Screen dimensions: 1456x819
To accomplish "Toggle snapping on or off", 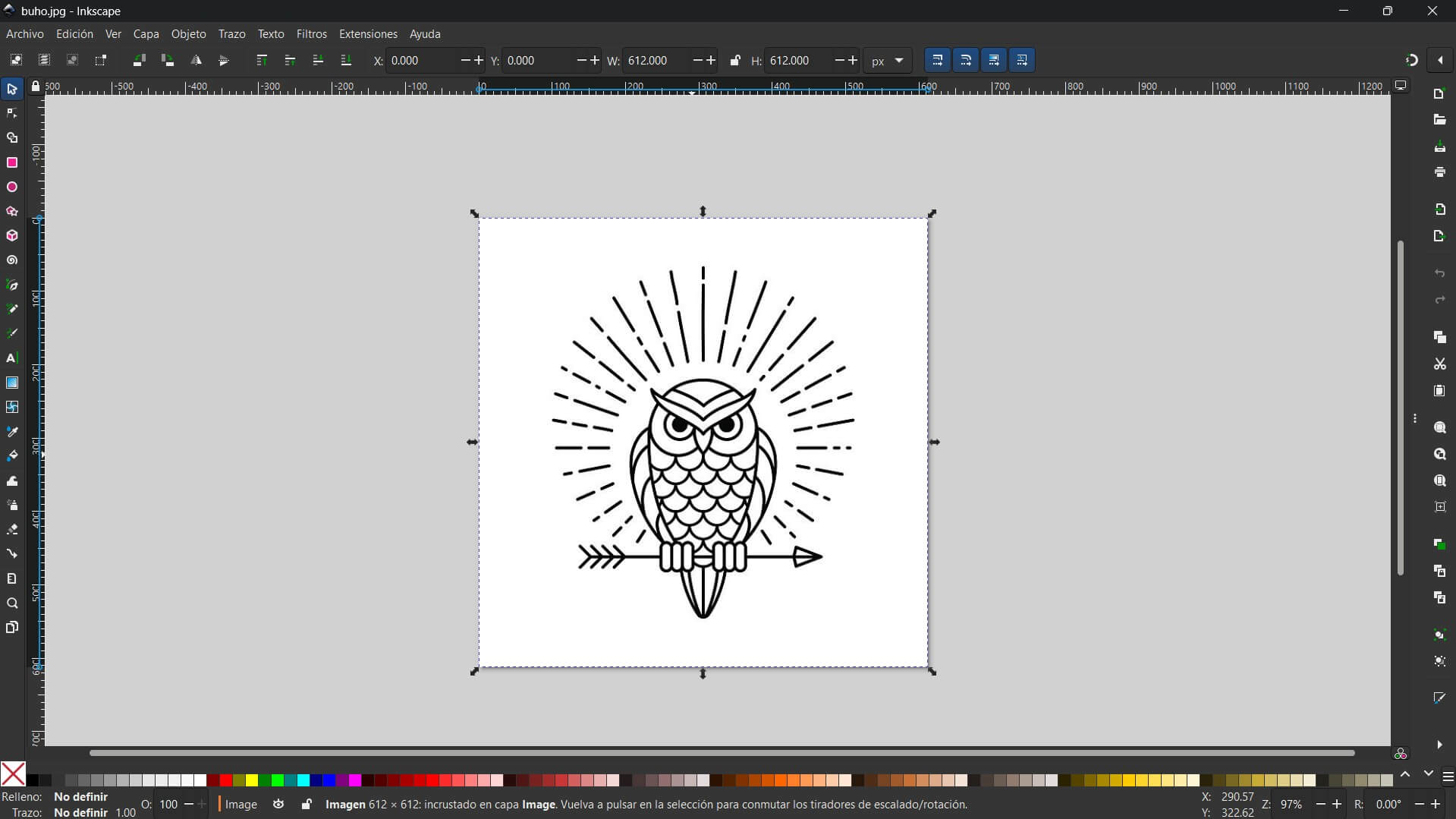I will 1411,61.
